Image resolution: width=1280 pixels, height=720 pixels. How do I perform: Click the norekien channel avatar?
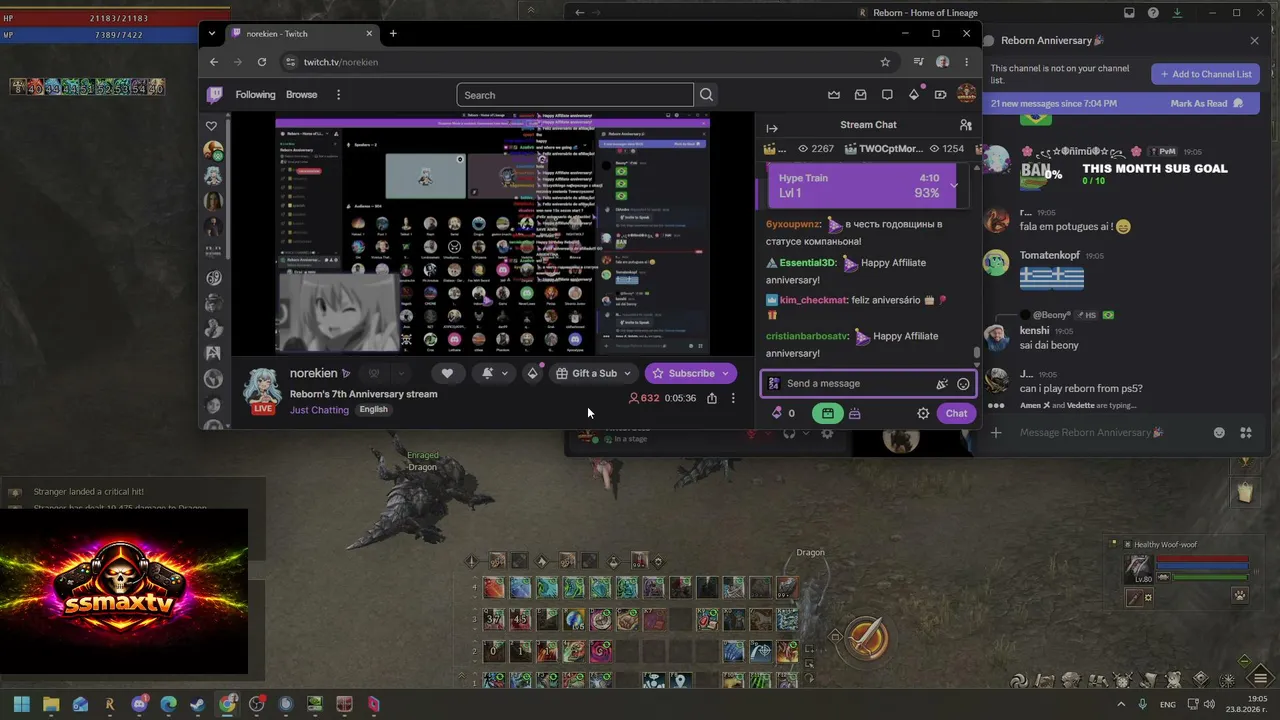pyautogui.click(x=262, y=389)
